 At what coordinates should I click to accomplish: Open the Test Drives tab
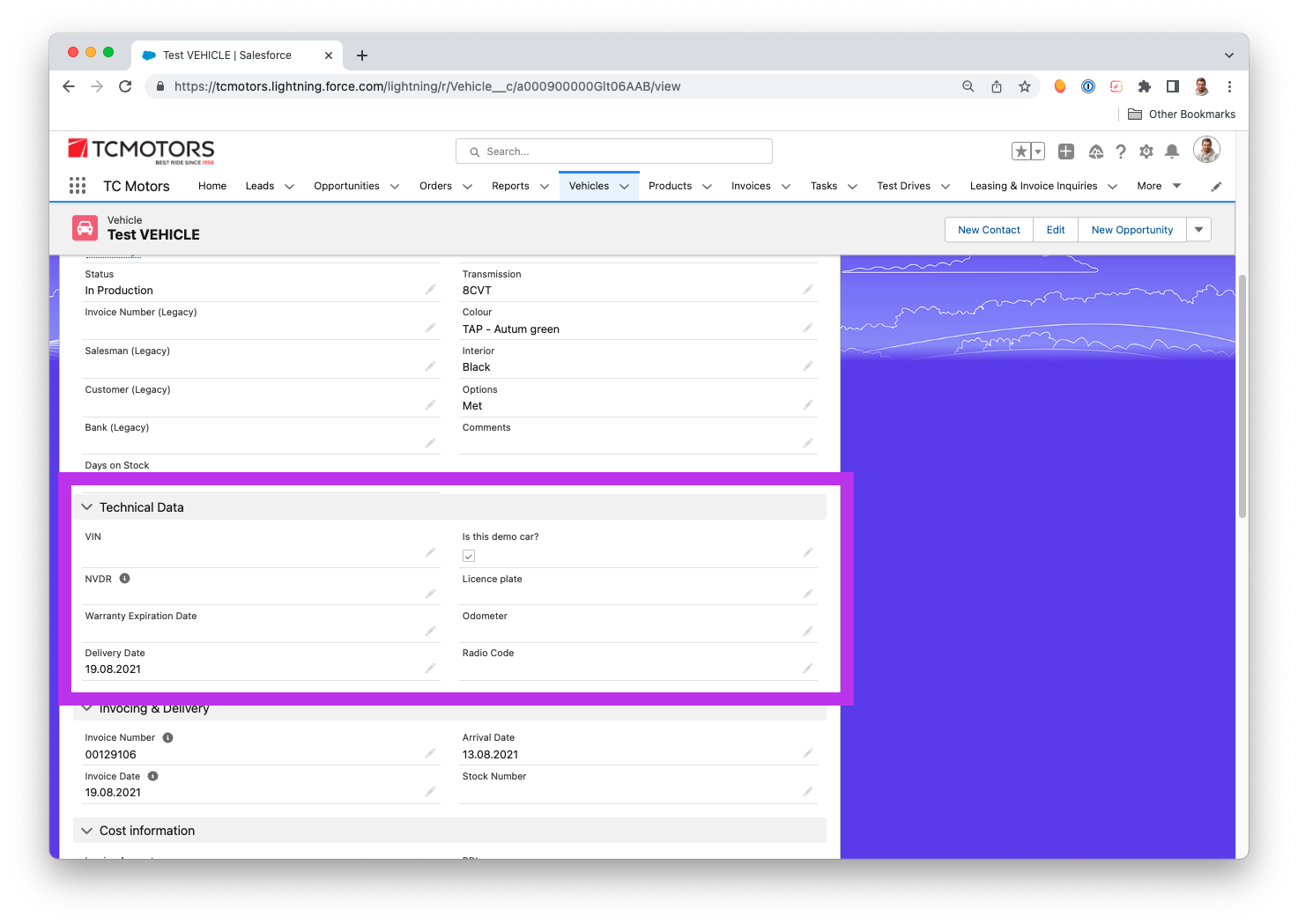click(903, 186)
